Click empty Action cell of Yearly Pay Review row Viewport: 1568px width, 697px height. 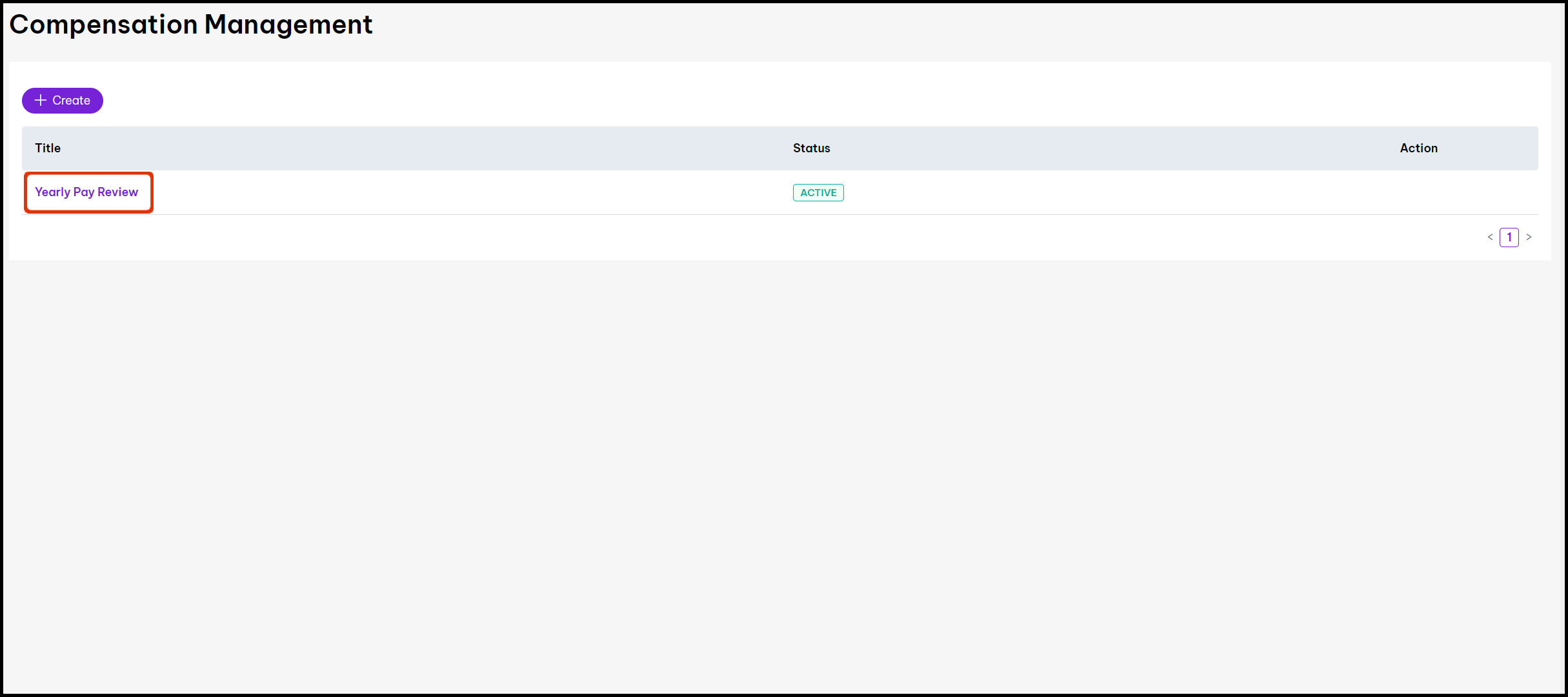tap(1418, 193)
